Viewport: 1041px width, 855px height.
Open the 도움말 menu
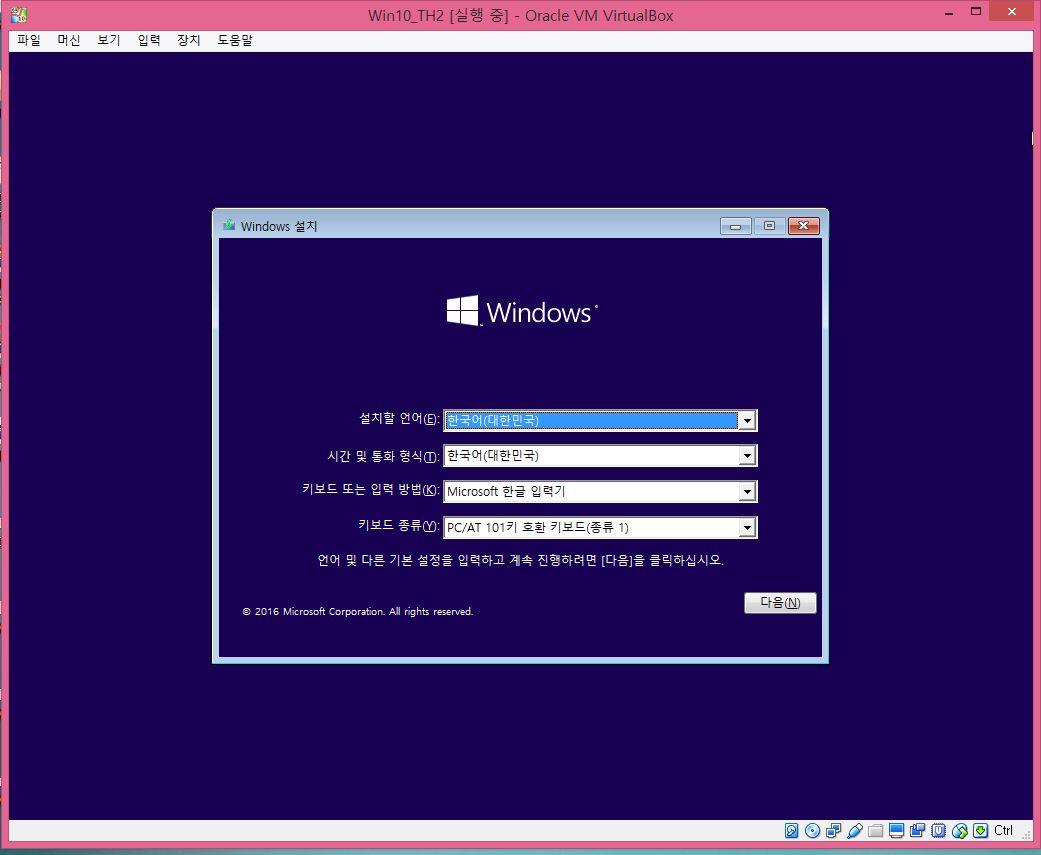(x=235, y=40)
